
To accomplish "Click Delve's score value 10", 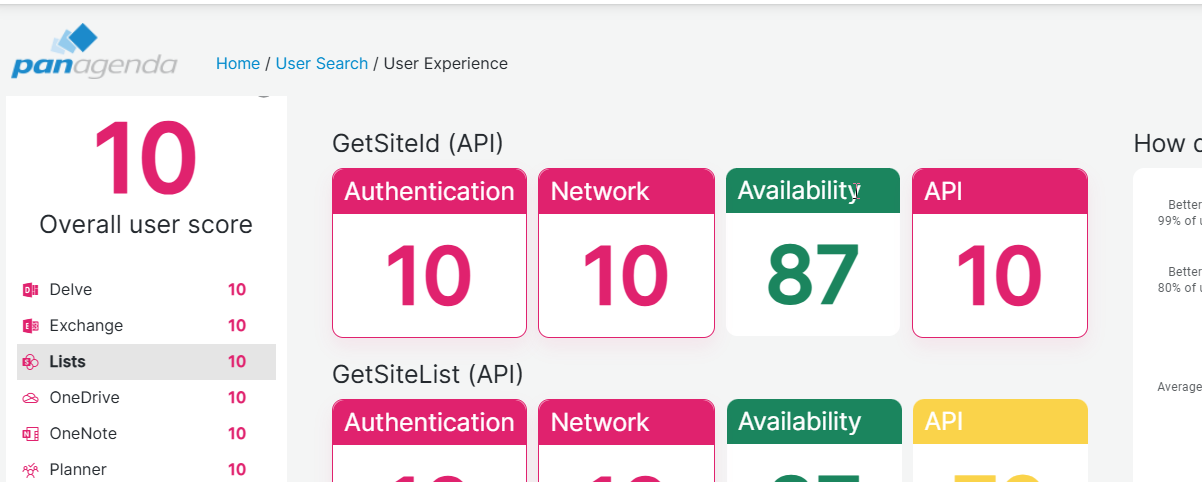I will click(237, 290).
